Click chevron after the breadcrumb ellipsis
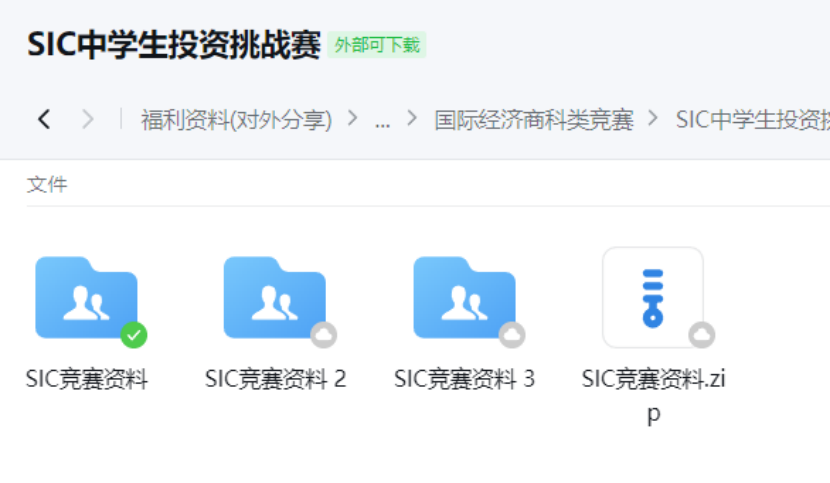 412,118
